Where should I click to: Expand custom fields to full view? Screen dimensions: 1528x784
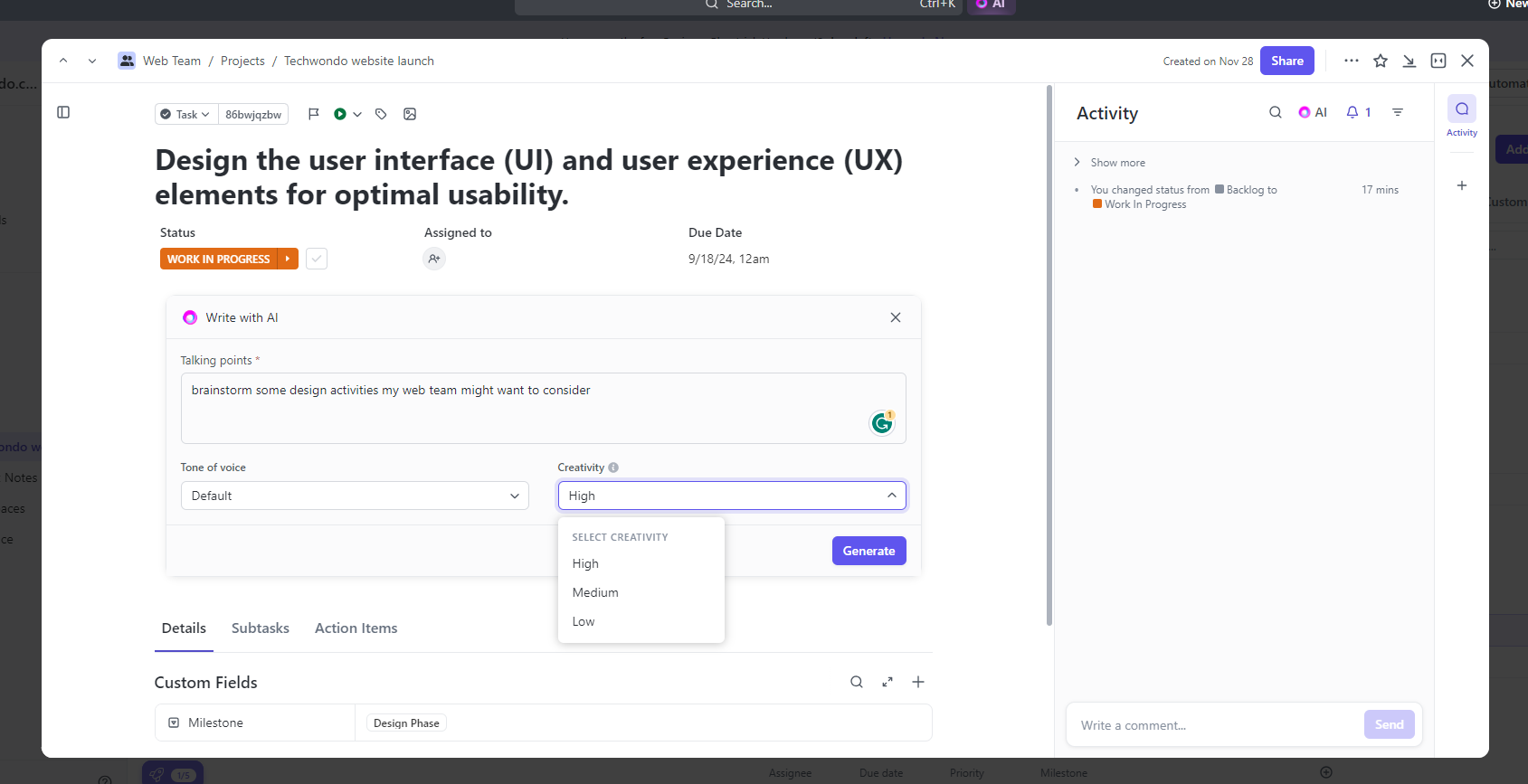[x=887, y=682]
